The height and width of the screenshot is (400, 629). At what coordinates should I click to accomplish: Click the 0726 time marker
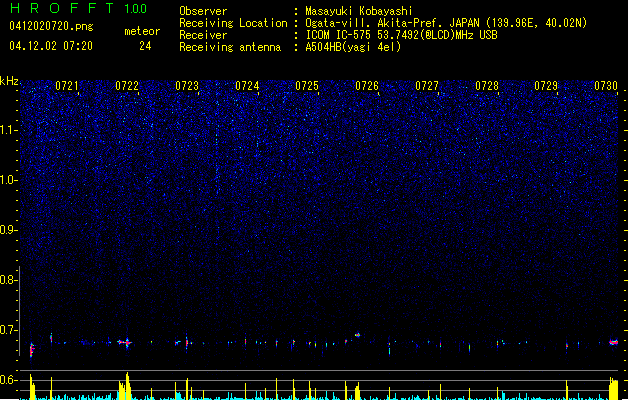[367, 86]
